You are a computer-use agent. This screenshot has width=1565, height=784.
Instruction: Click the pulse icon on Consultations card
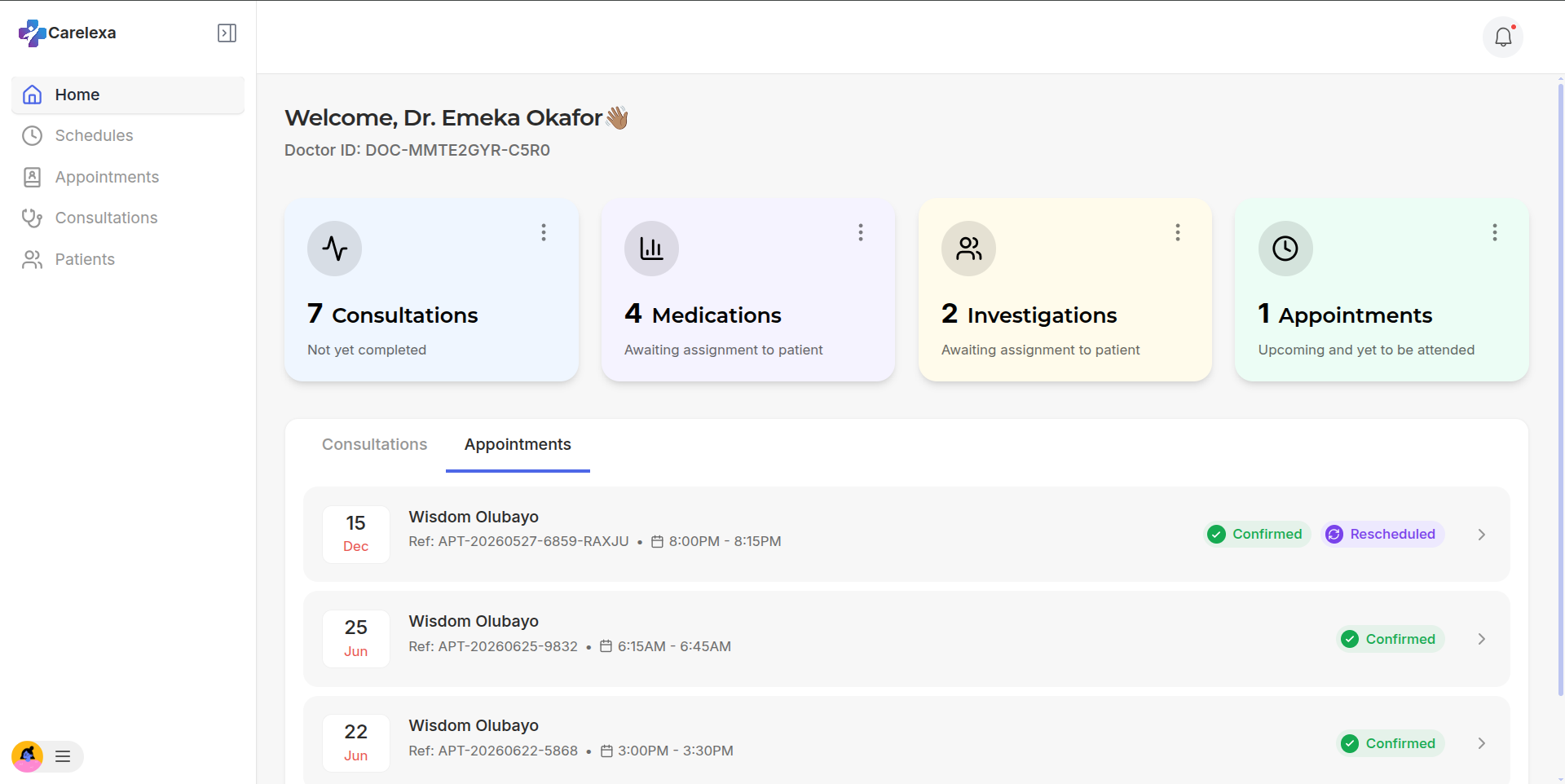click(x=334, y=248)
